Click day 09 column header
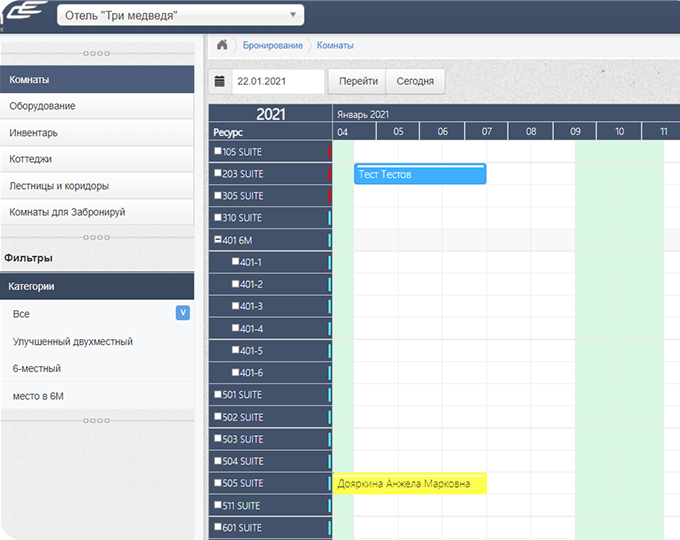Image resolution: width=680 pixels, height=540 pixels. (575, 131)
